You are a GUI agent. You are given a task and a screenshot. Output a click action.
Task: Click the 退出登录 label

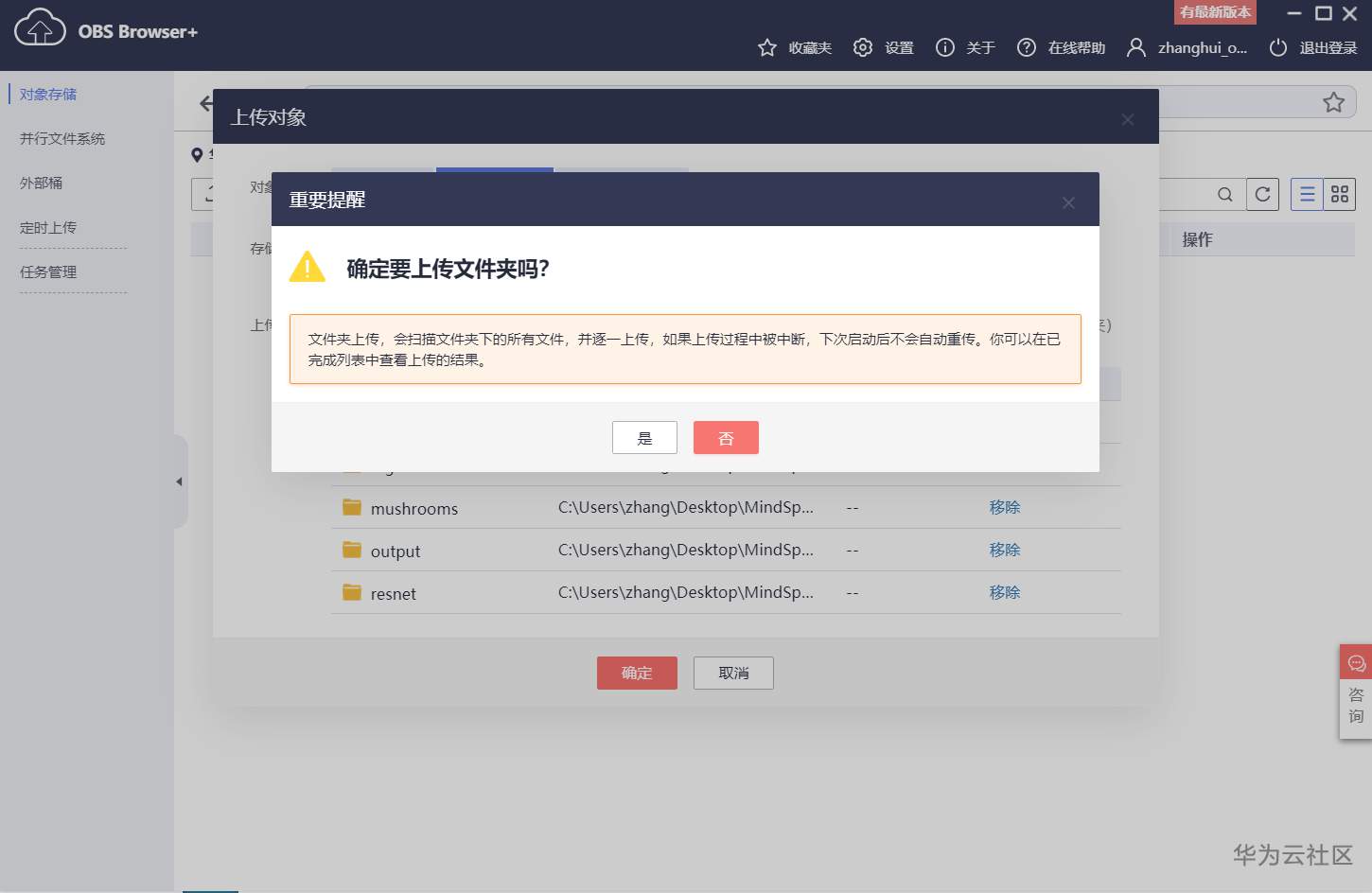coord(1328,47)
